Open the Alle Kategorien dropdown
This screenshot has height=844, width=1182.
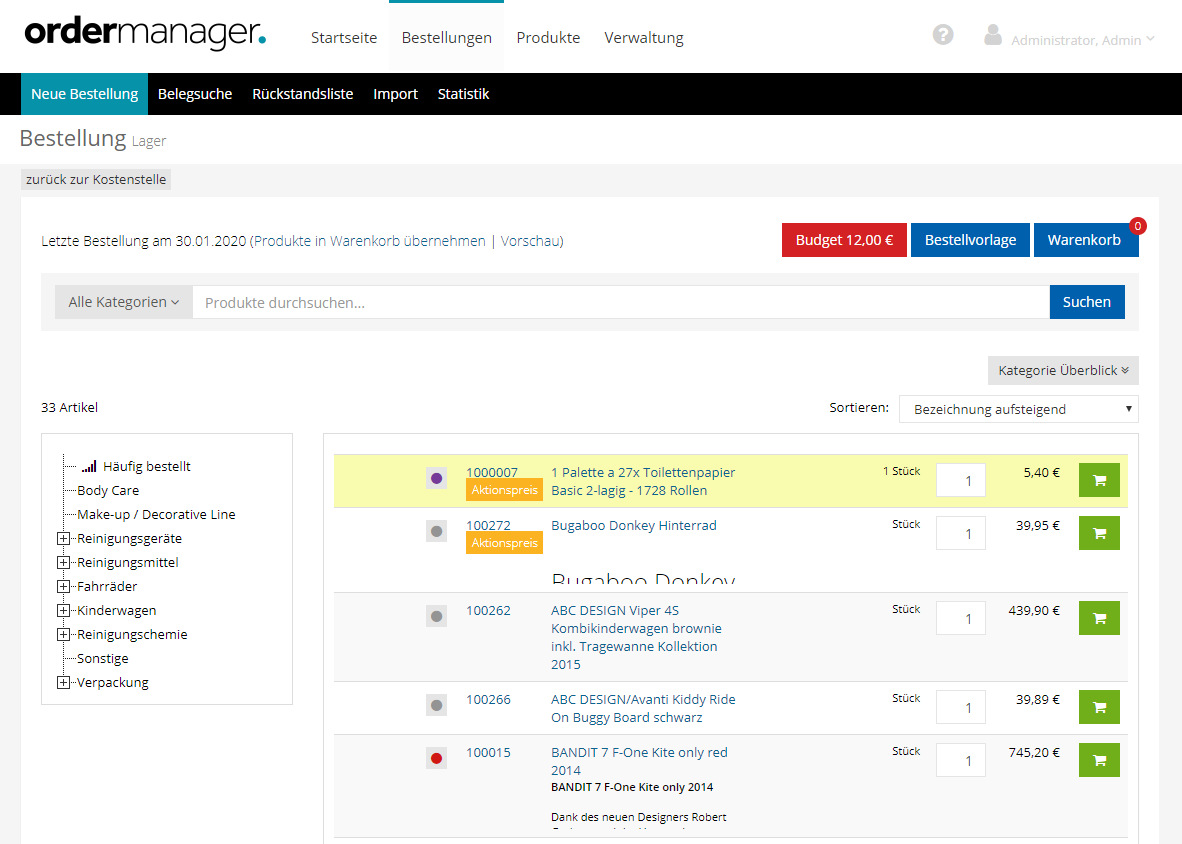coord(123,302)
